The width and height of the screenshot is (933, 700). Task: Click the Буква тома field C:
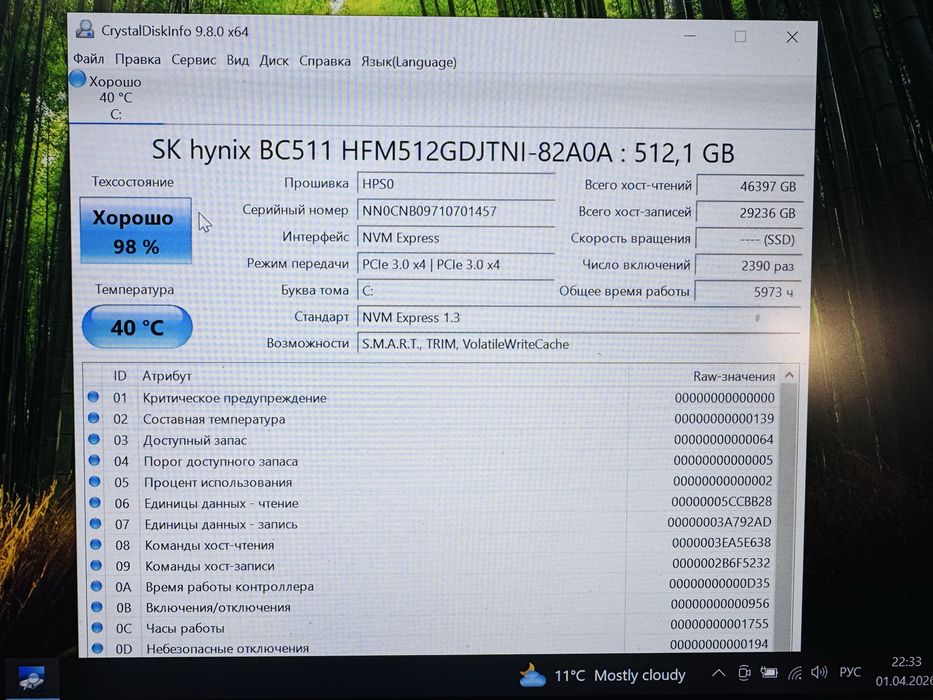[456, 290]
